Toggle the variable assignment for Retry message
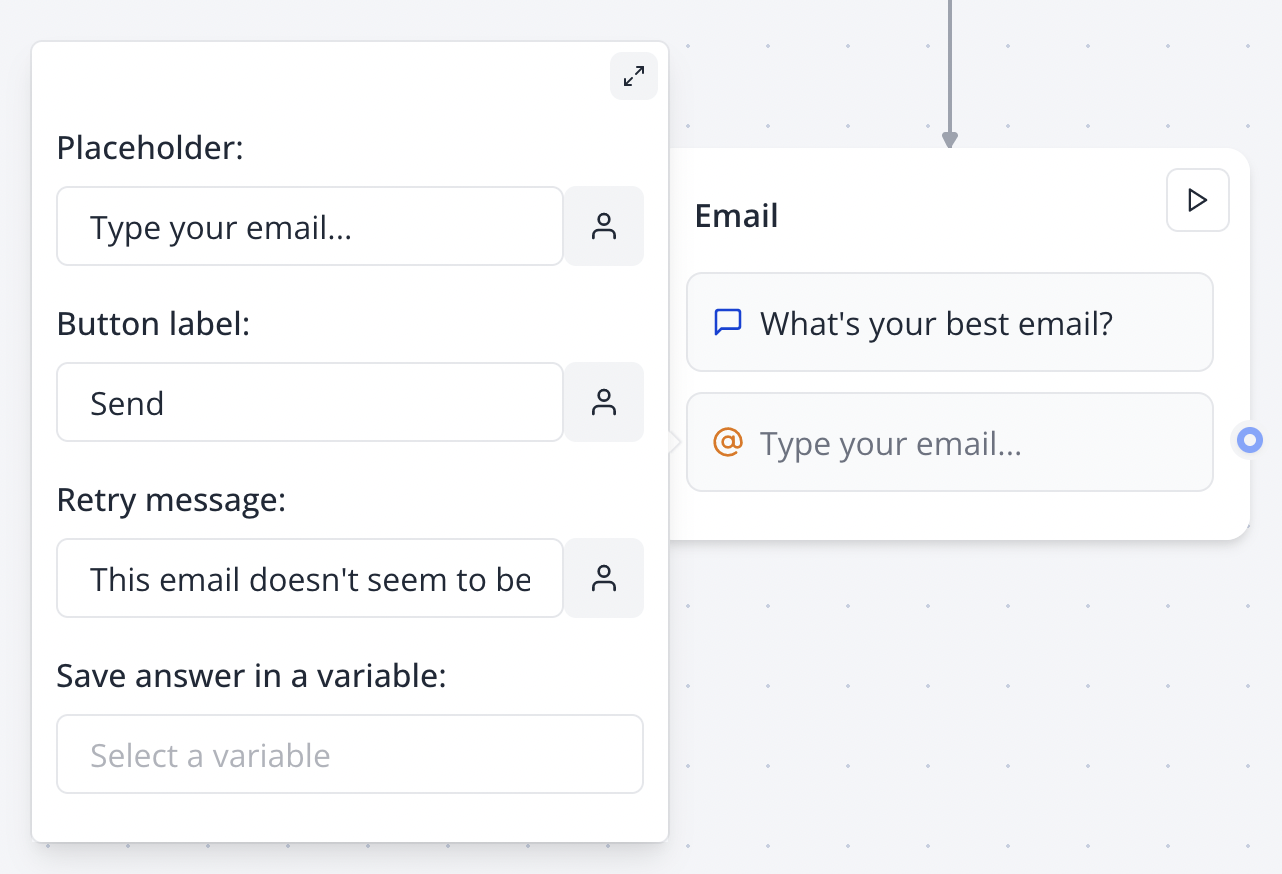 [604, 578]
